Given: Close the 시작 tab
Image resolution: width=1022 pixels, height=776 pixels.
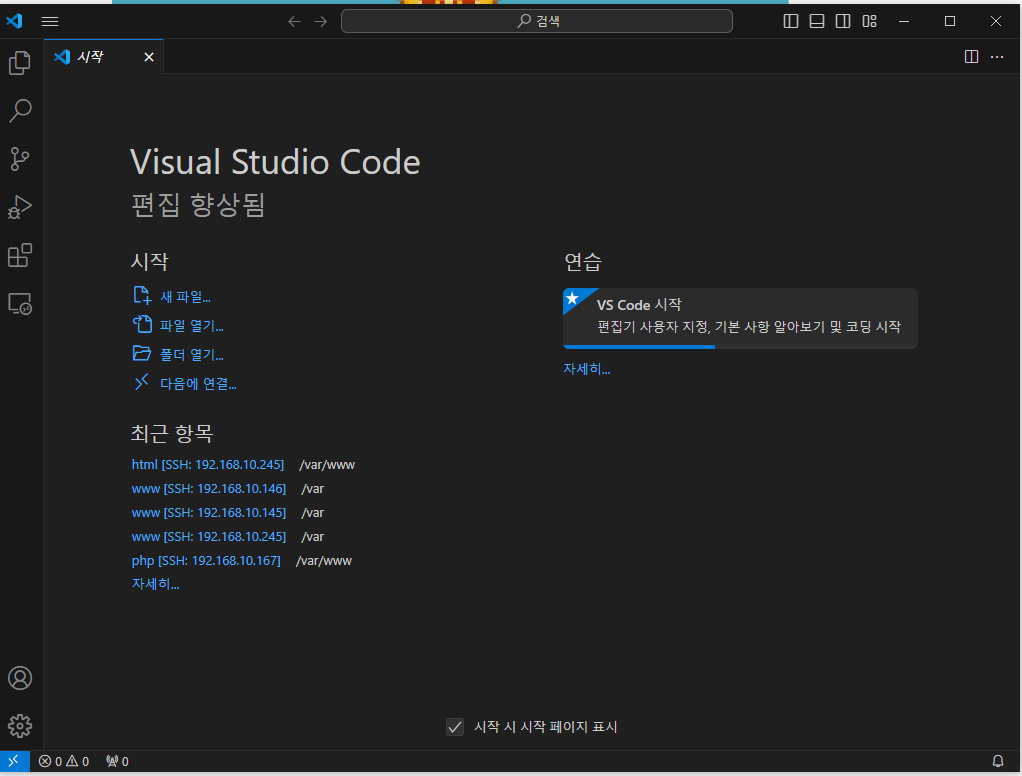Looking at the screenshot, I should [149, 57].
